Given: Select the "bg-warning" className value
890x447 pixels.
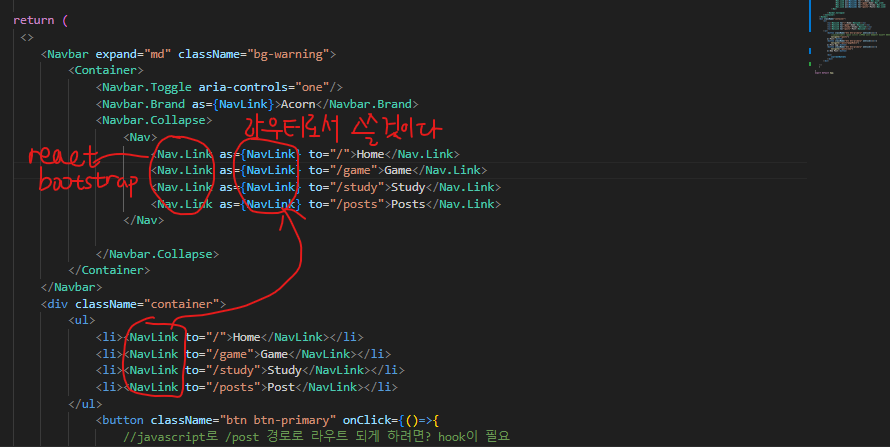Looking at the screenshot, I should 288,54.
